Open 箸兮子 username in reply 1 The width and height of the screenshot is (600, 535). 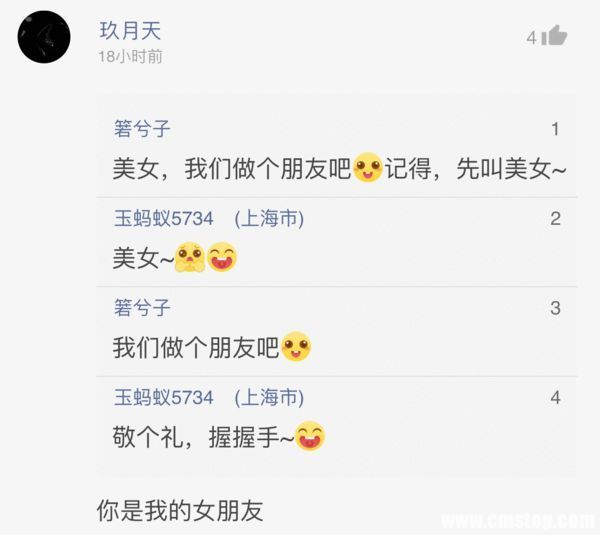pos(142,129)
